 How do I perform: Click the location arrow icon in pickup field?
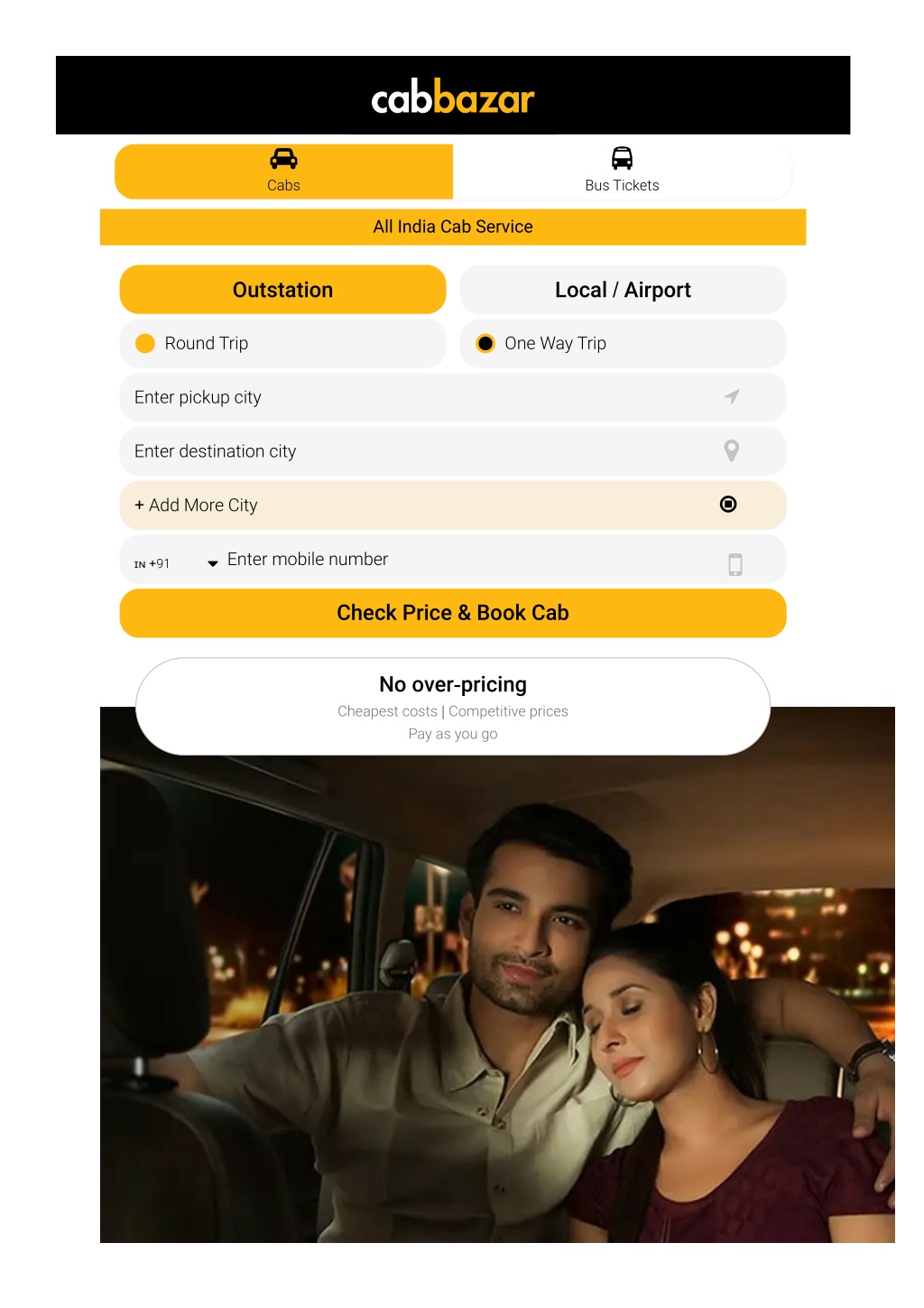(x=732, y=396)
